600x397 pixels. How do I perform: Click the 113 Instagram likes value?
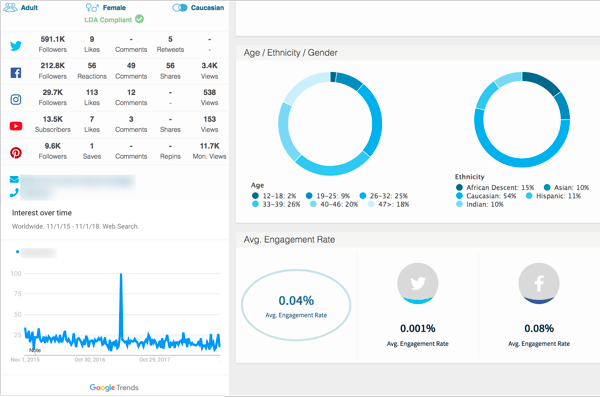click(92, 92)
